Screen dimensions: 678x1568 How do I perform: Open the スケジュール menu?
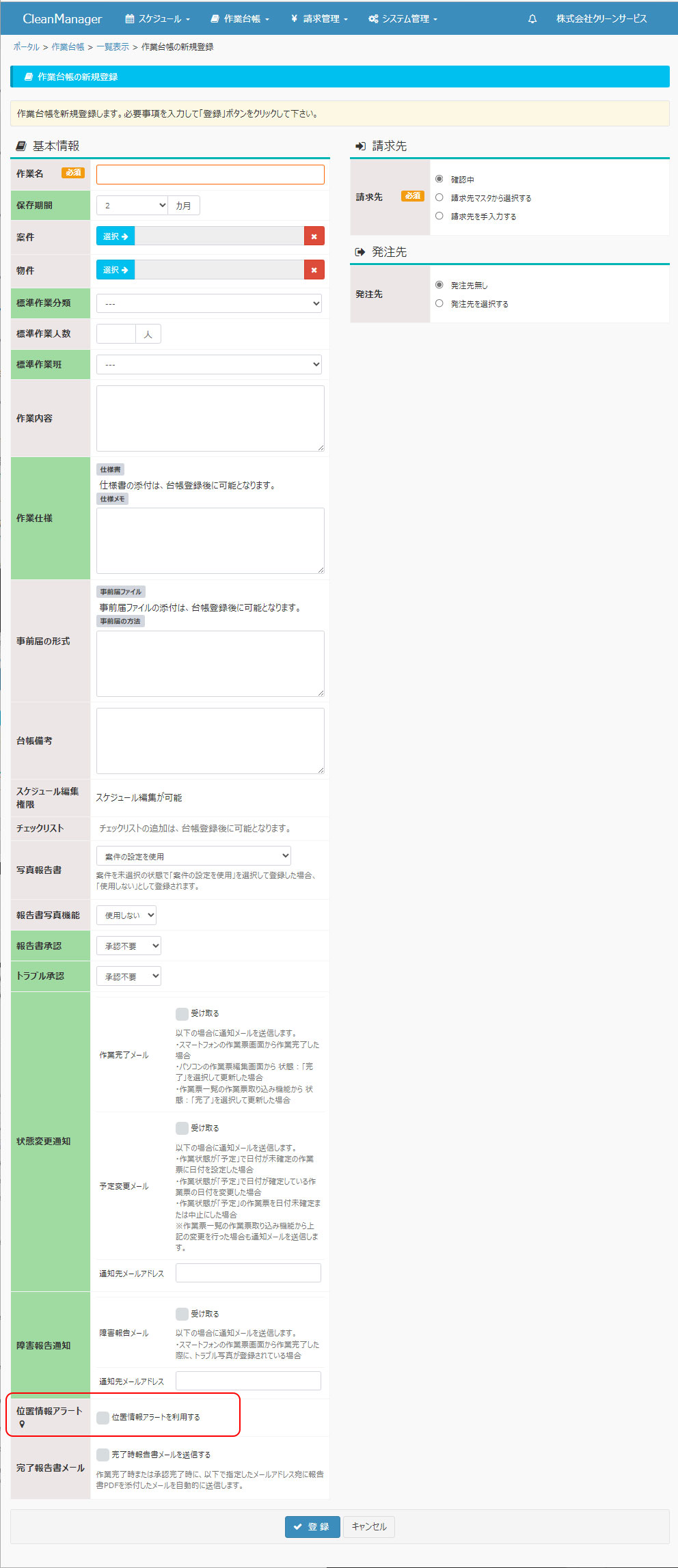(157, 19)
